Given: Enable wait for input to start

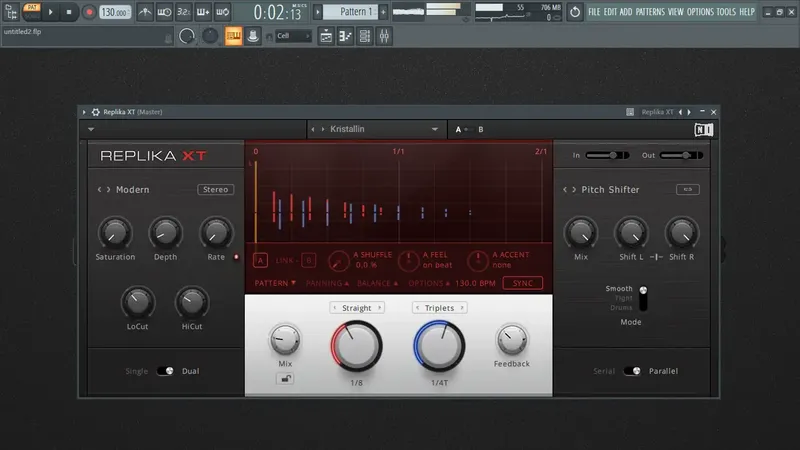Looking at the screenshot, I should (164, 12).
